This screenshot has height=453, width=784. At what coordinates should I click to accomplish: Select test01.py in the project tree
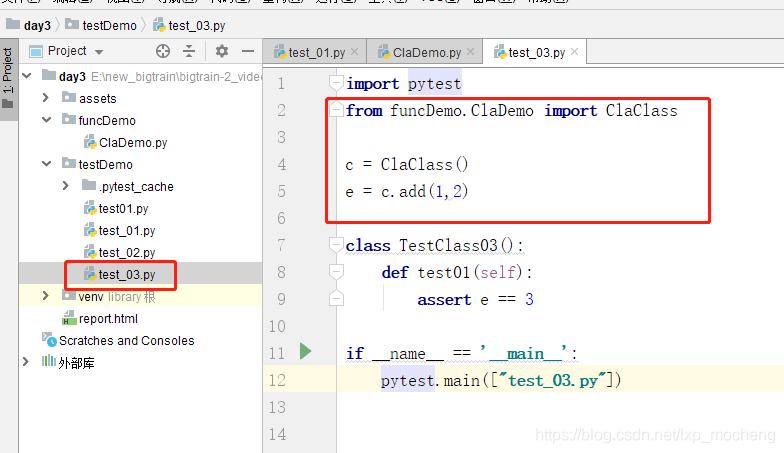[x=116, y=208]
